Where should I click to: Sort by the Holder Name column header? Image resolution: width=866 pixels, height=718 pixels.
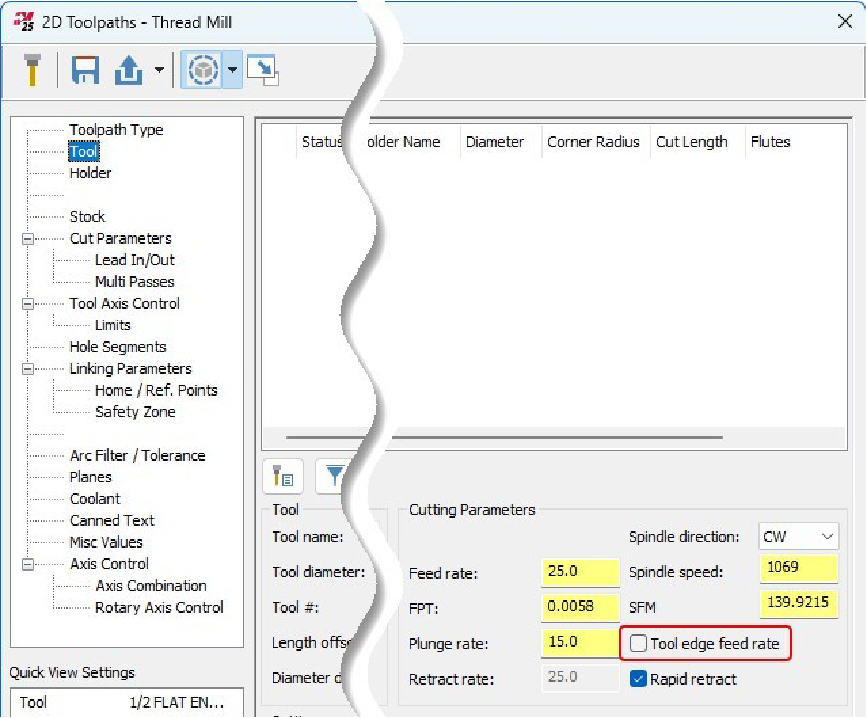[x=403, y=142]
